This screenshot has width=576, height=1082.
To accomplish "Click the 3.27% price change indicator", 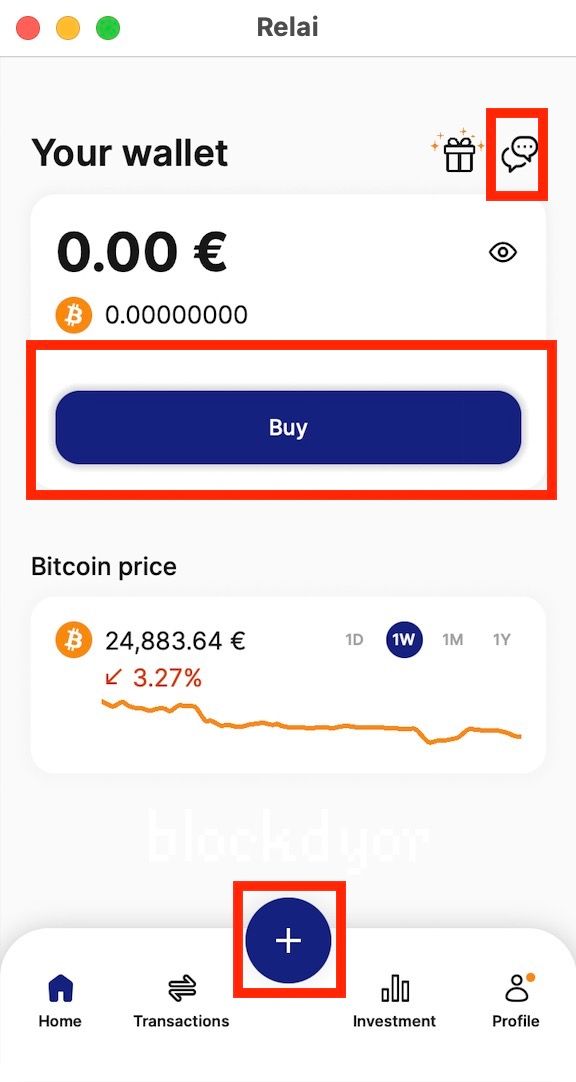I will 153,678.
